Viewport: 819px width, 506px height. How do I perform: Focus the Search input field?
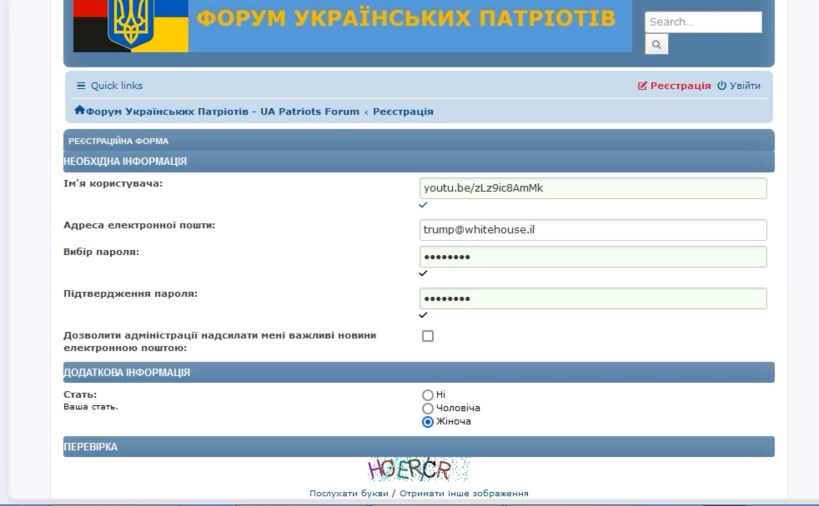[x=703, y=22]
